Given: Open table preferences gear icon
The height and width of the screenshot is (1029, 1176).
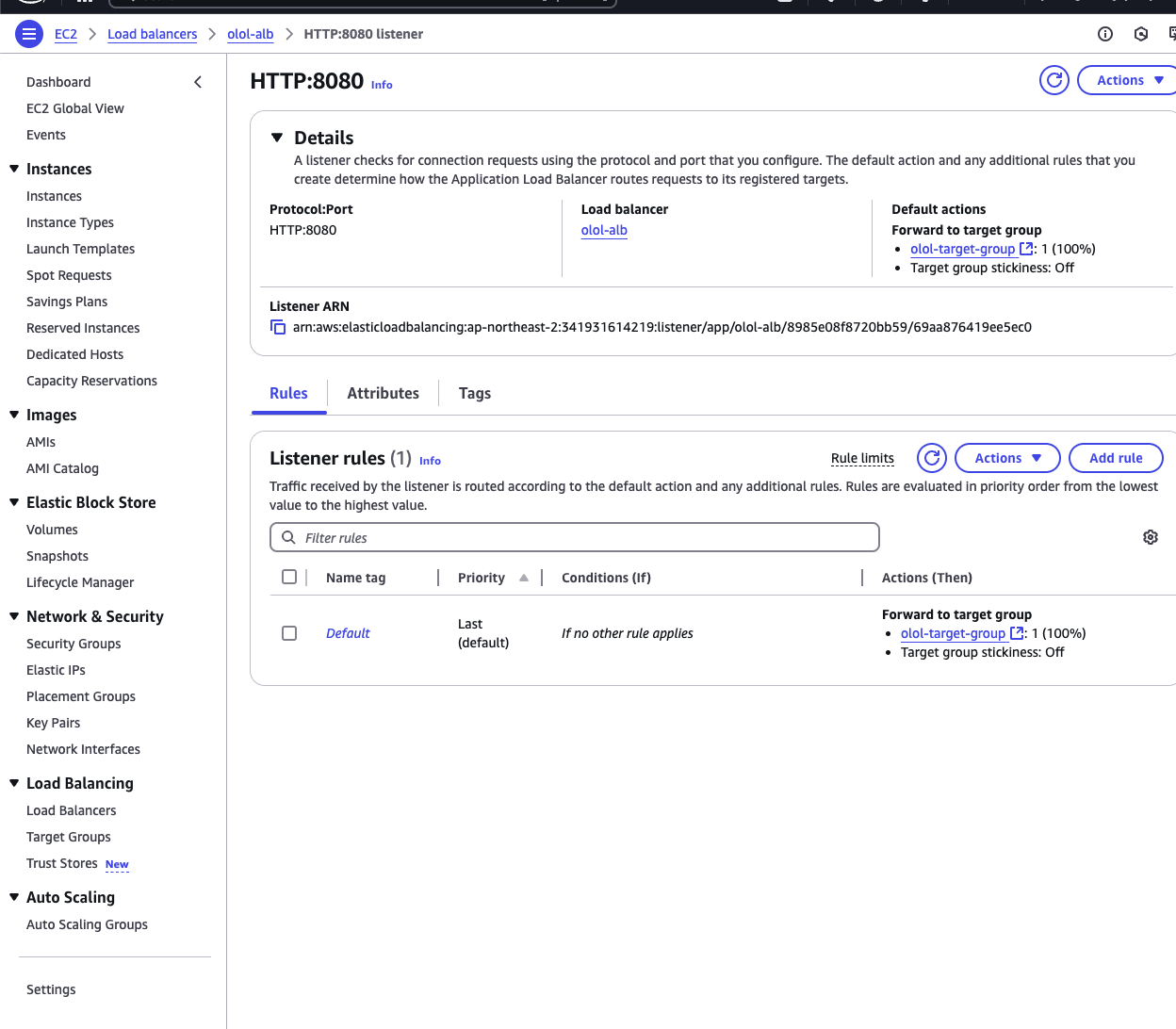Looking at the screenshot, I should click(1151, 537).
